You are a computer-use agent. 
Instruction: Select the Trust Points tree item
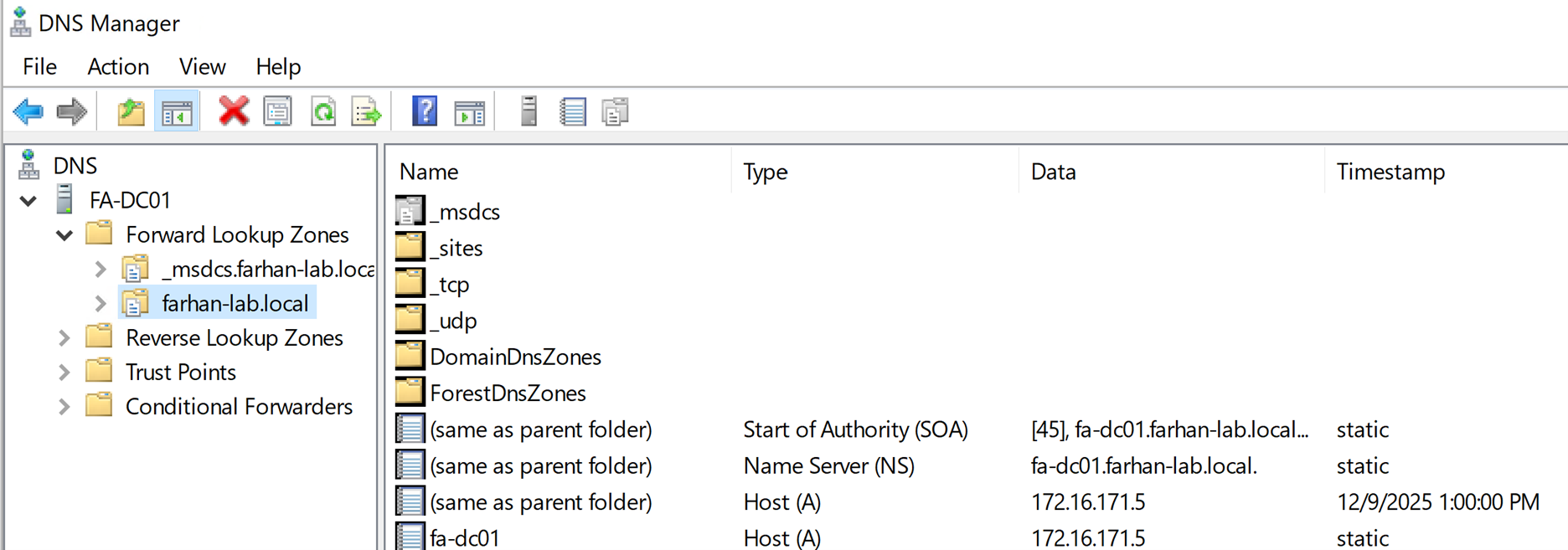click(x=180, y=373)
